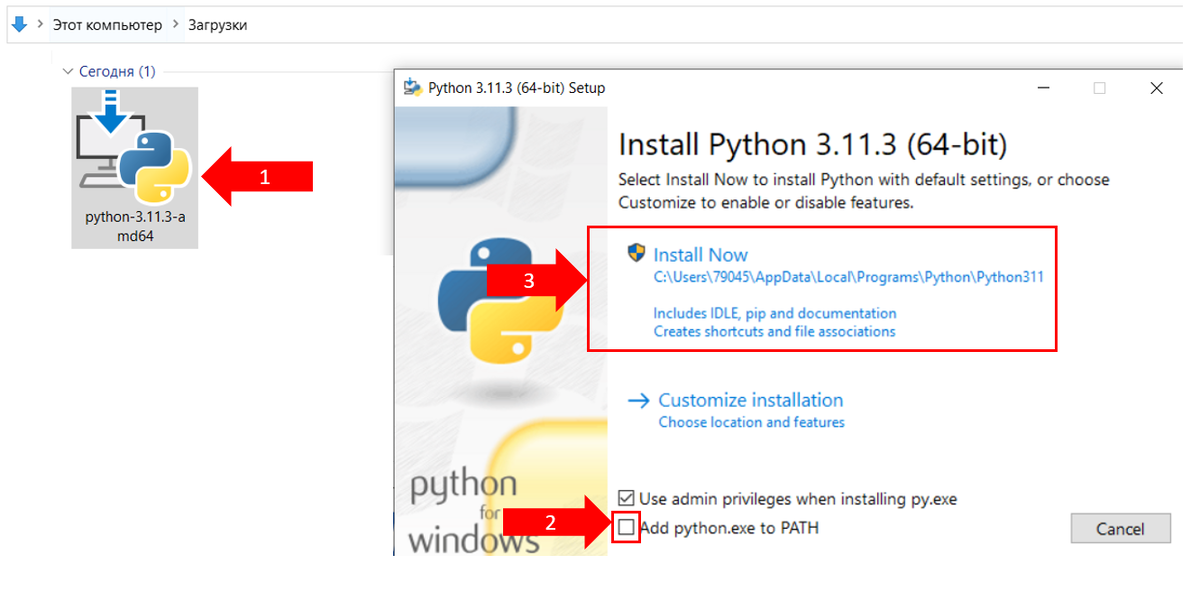Click the 'Install Python 3.11.3 (64-bit)' heading

tap(813, 145)
